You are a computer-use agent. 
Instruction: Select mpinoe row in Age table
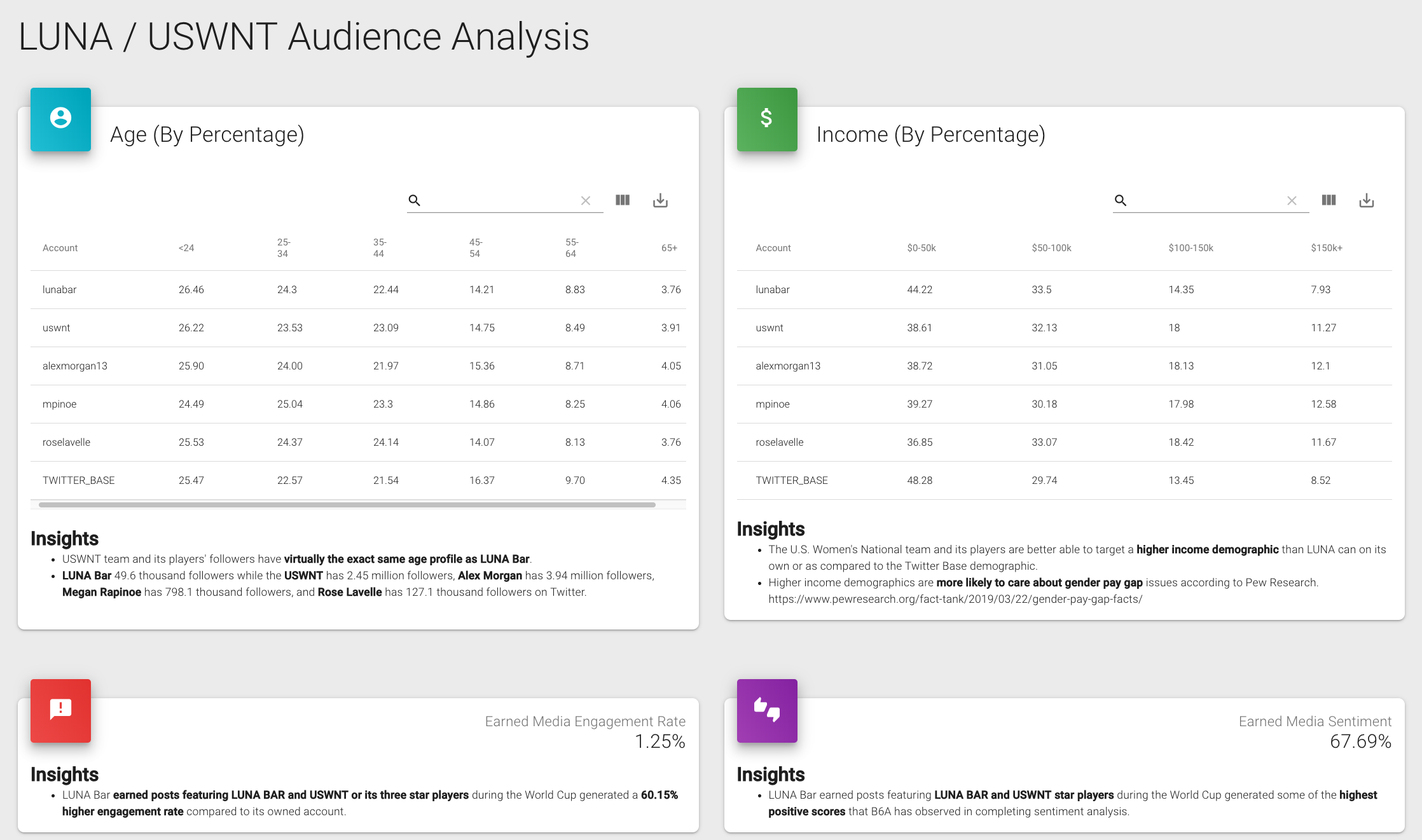pos(358,404)
